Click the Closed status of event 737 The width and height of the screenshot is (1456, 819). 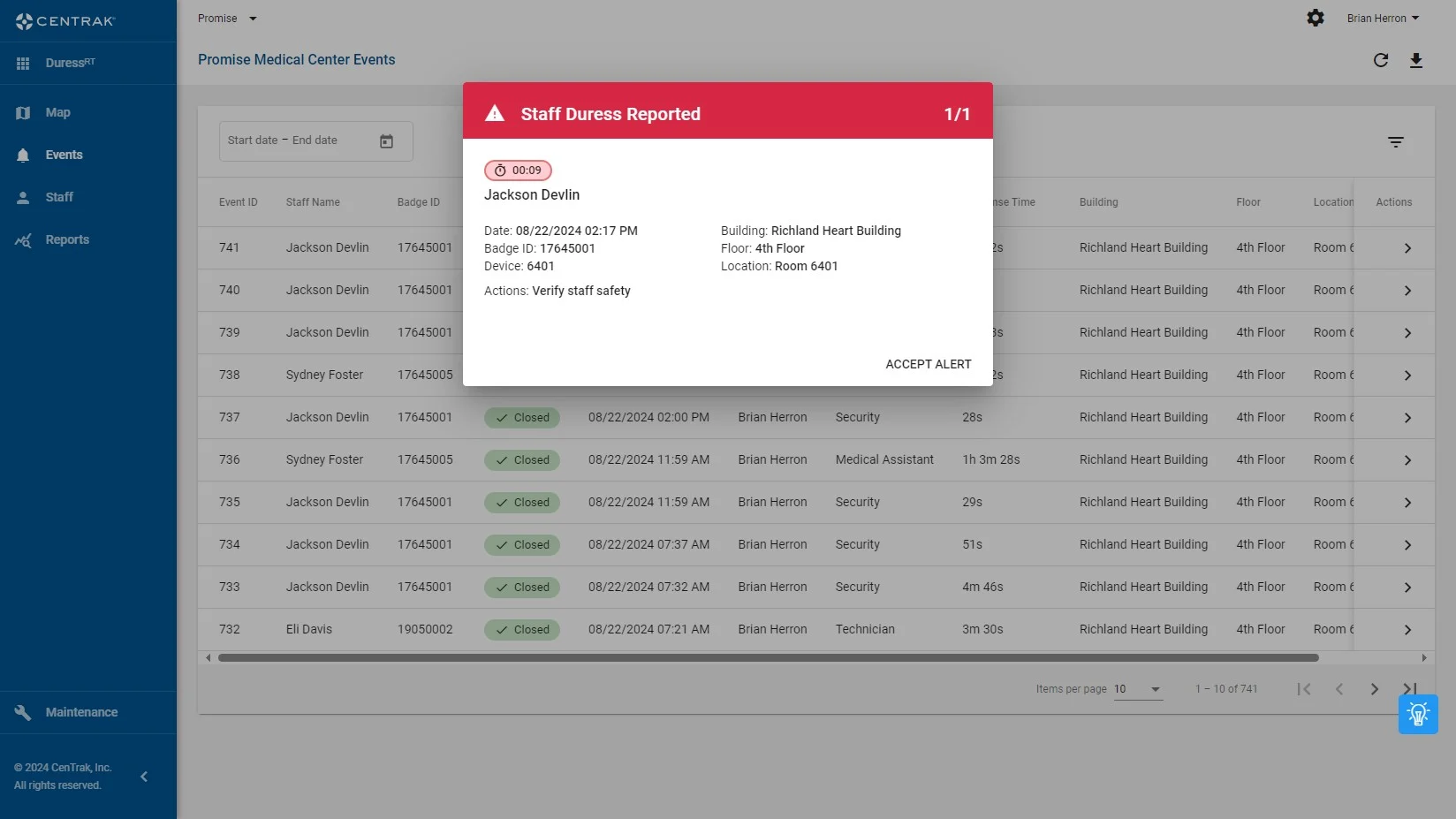tap(522, 418)
